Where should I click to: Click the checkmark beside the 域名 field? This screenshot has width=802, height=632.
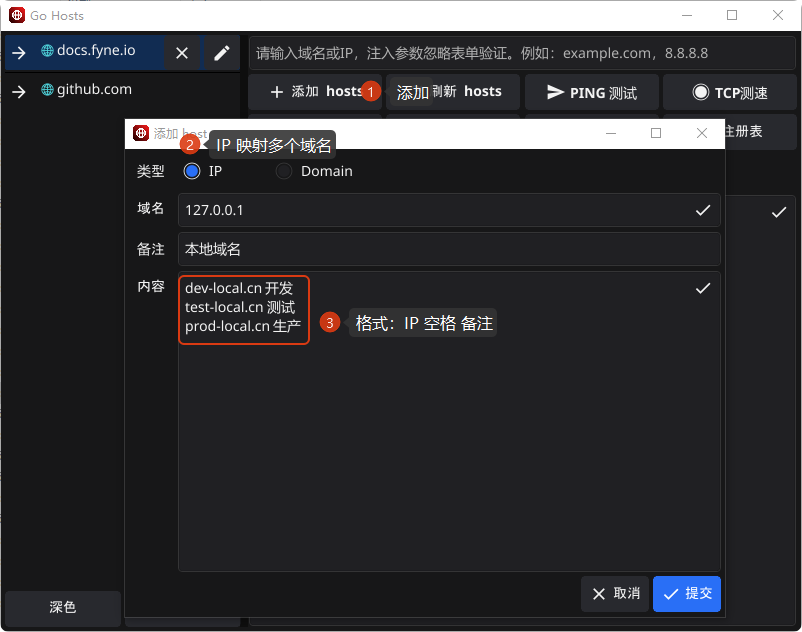coord(703,210)
